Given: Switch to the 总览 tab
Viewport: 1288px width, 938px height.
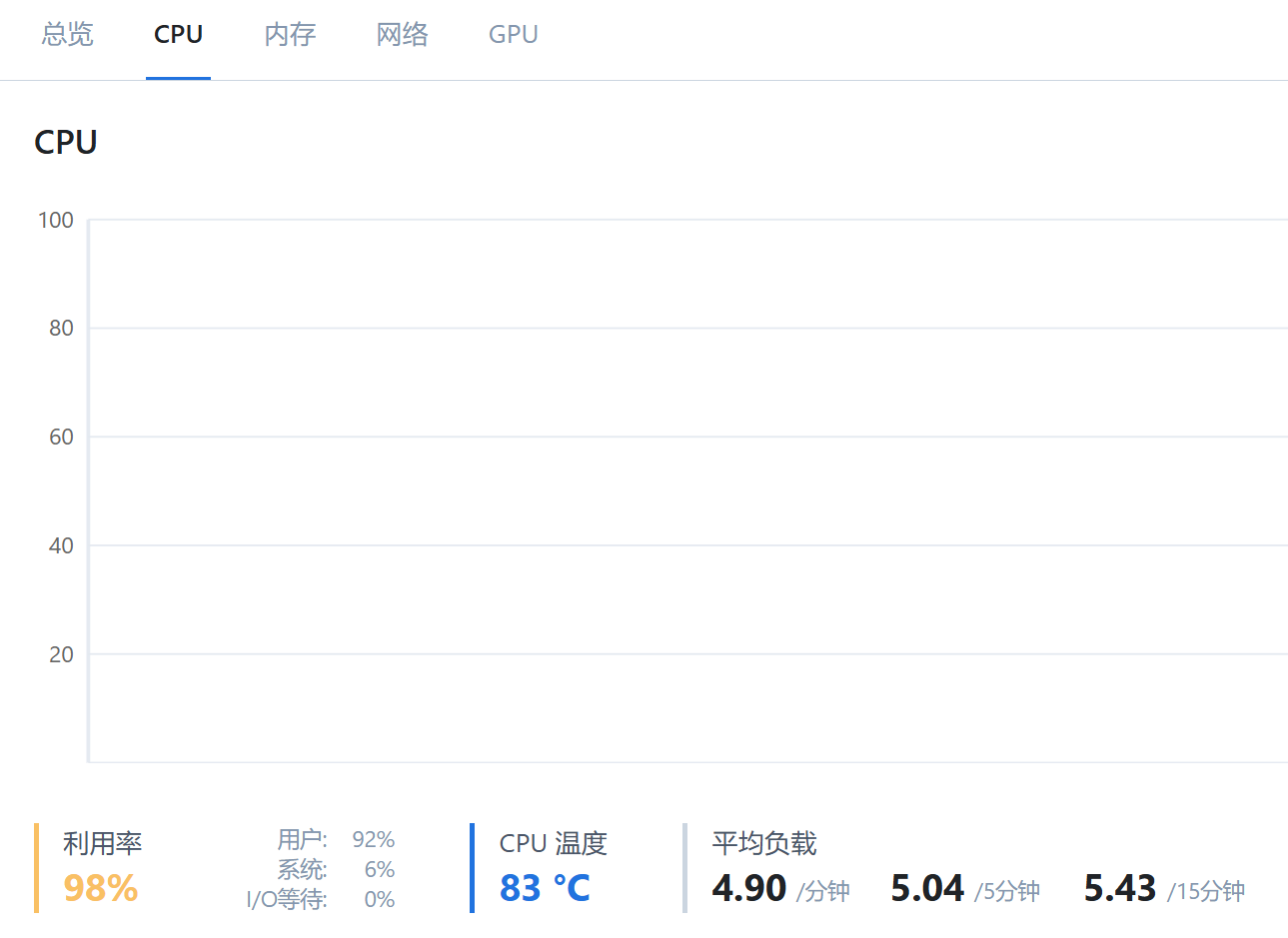Looking at the screenshot, I should (67, 35).
